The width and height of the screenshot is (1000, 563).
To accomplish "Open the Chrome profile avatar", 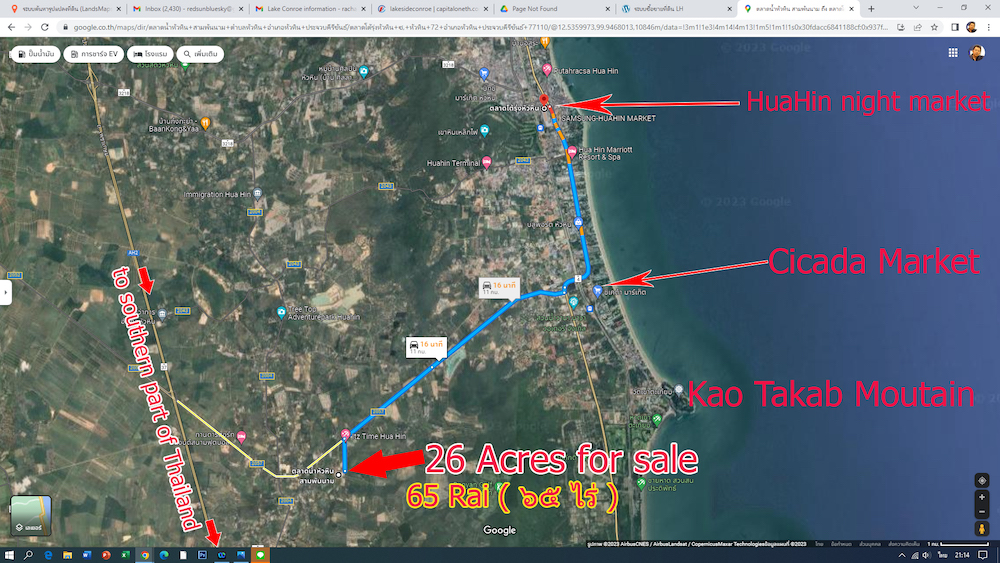I will click(x=971, y=27).
